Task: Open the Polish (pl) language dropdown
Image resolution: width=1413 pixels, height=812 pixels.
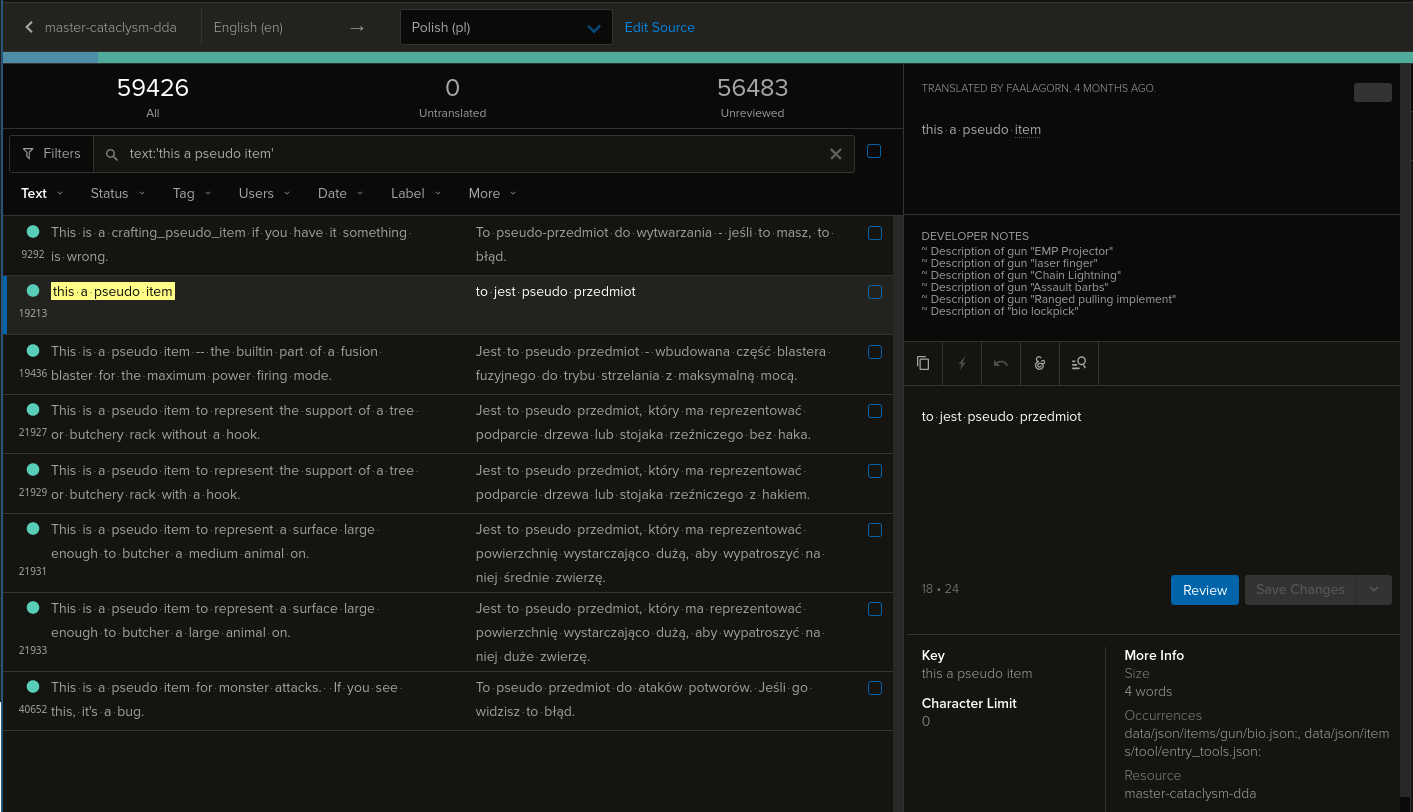Action: pos(505,27)
